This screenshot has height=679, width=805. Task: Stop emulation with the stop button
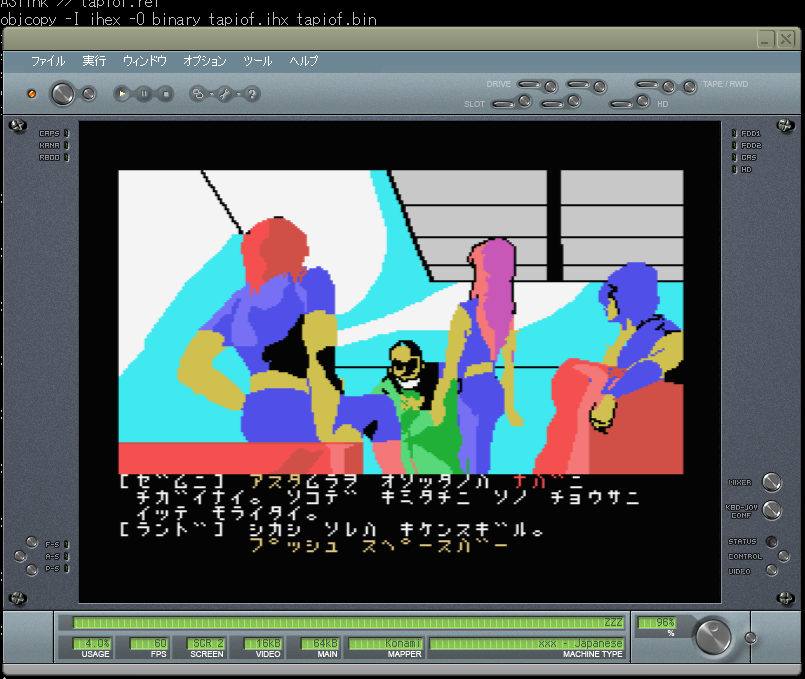(166, 94)
